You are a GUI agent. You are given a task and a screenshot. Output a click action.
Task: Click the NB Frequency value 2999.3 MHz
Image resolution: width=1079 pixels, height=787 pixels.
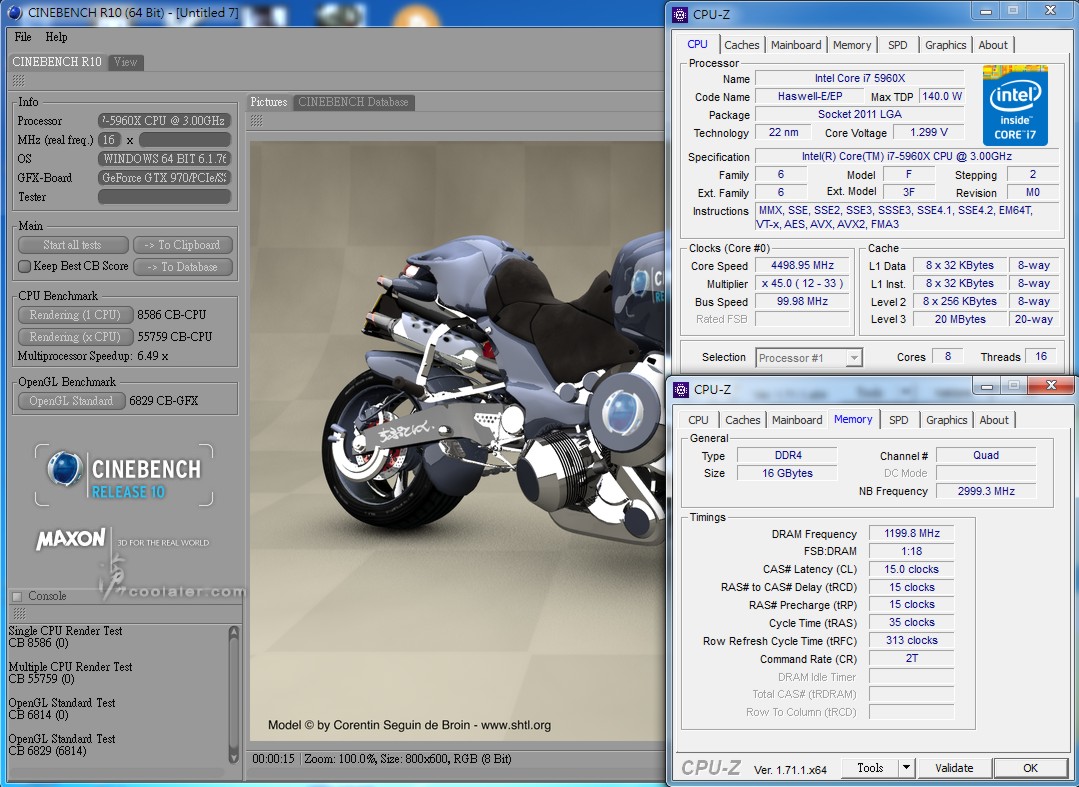point(986,491)
